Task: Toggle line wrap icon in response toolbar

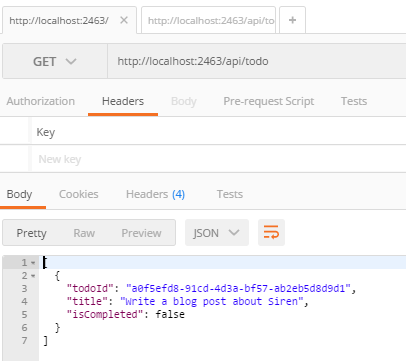Action: [271, 232]
